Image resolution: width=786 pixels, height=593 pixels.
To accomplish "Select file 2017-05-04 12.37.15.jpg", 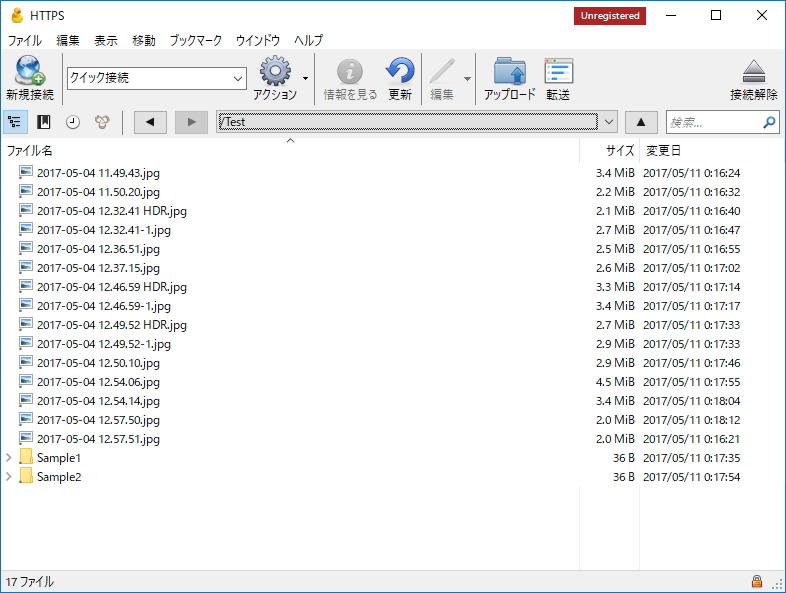I will pos(98,268).
